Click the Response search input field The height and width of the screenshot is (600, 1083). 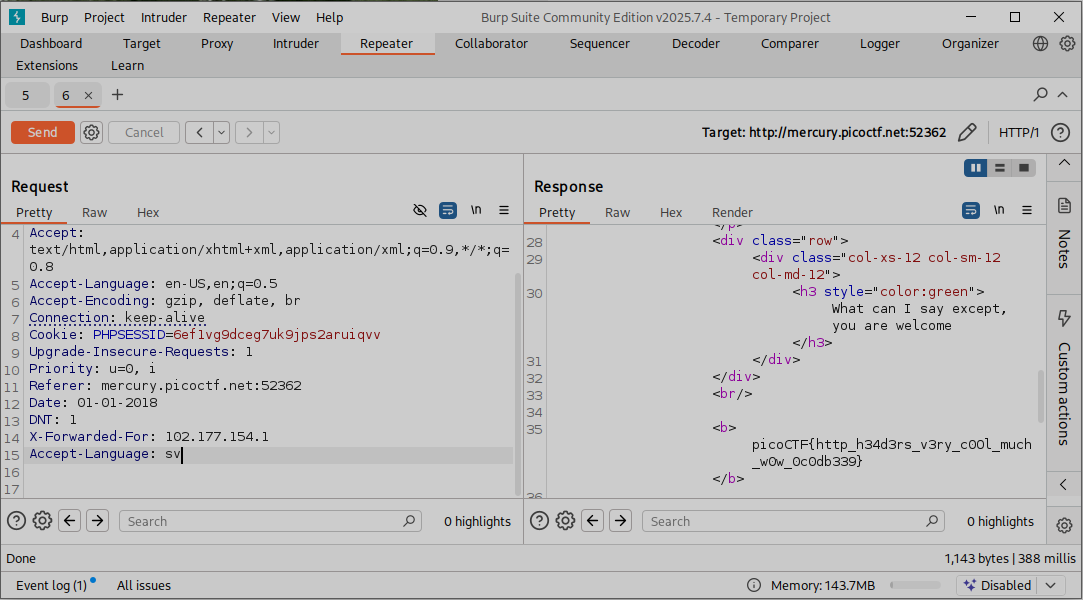(x=780, y=521)
